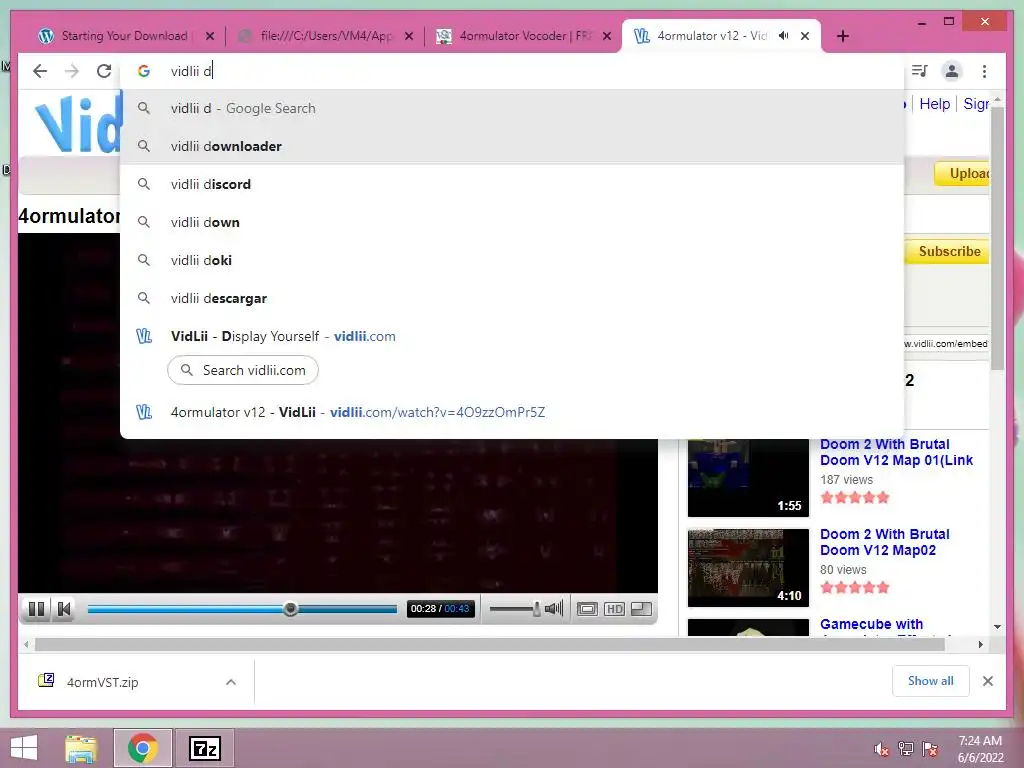This screenshot has width=1024, height=768.
Task: Toggle widescreen mode in the player
Action: click(x=587, y=609)
